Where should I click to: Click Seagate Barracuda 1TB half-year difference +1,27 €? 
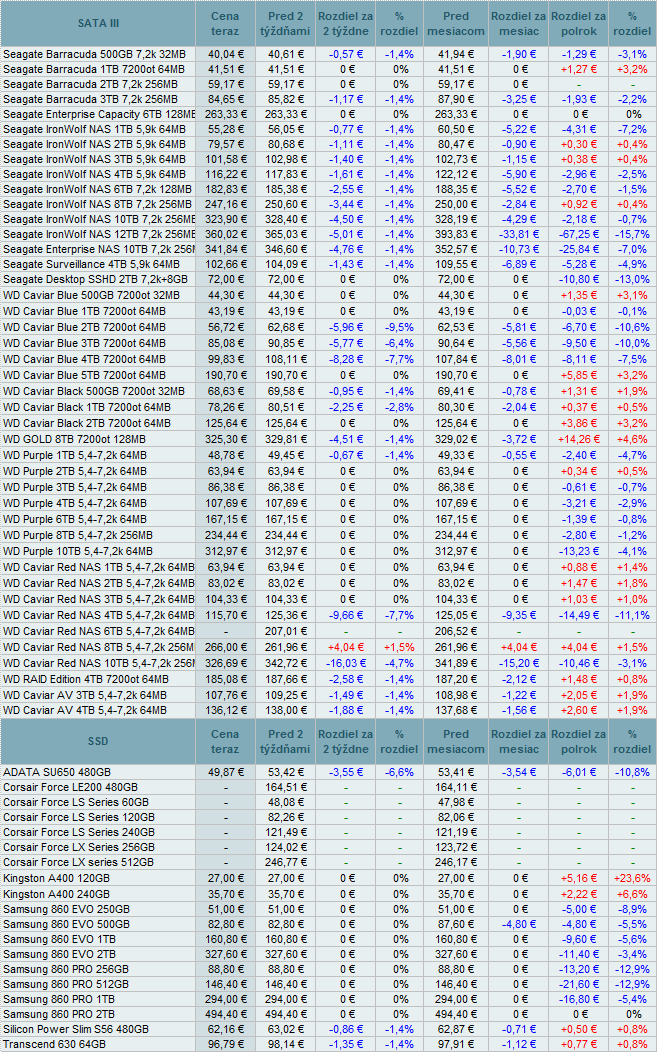[578, 69]
